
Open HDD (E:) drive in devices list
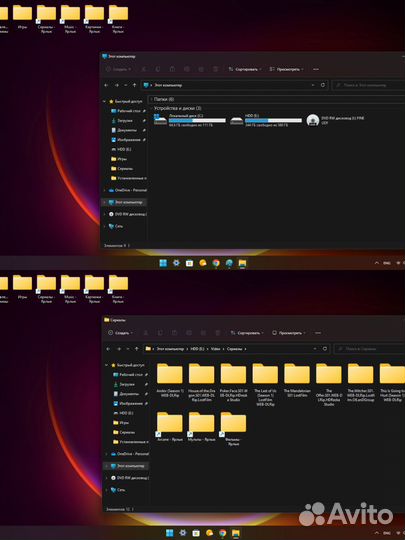point(266,120)
